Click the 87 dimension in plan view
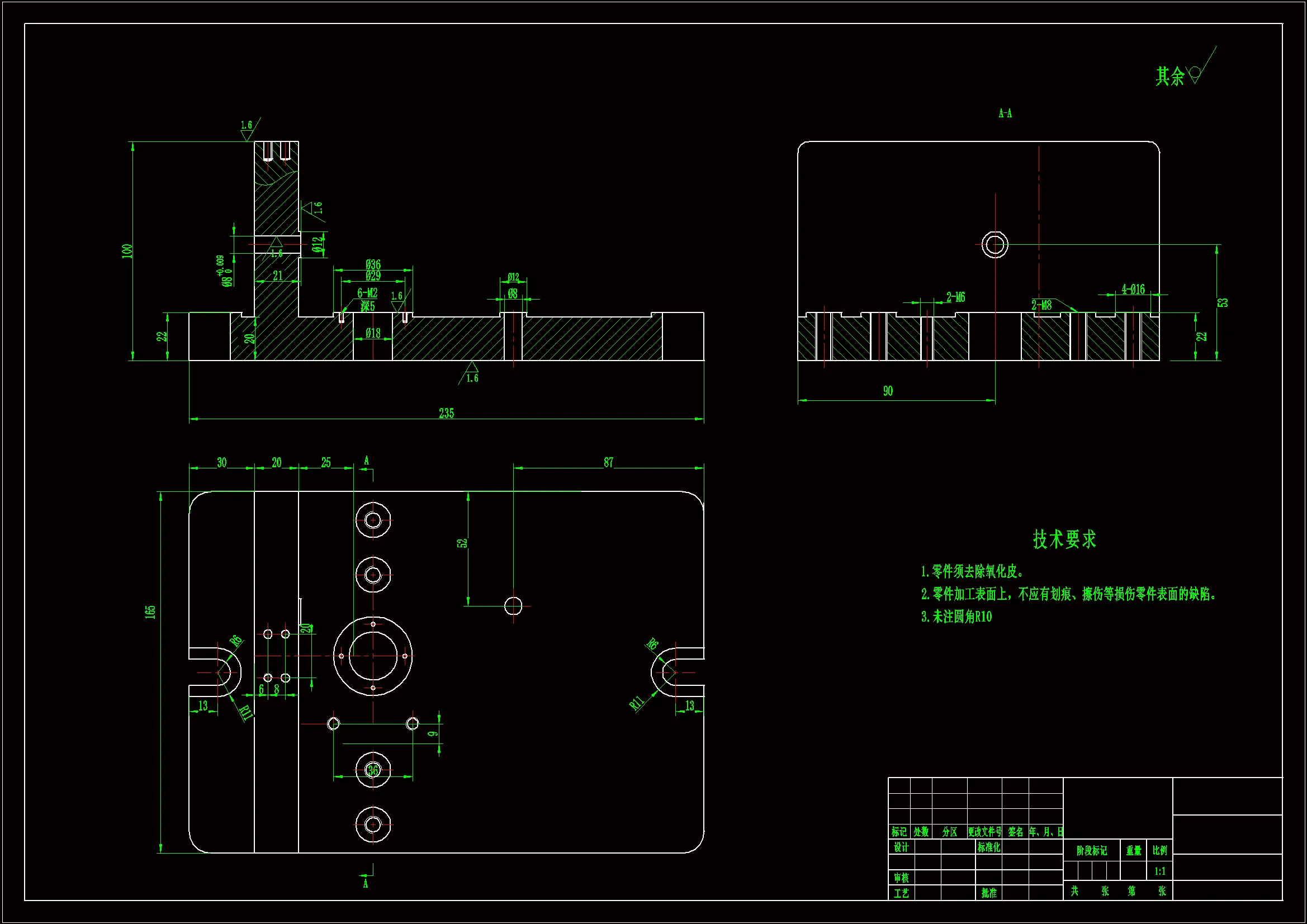Image resolution: width=1307 pixels, height=924 pixels. [609, 462]
